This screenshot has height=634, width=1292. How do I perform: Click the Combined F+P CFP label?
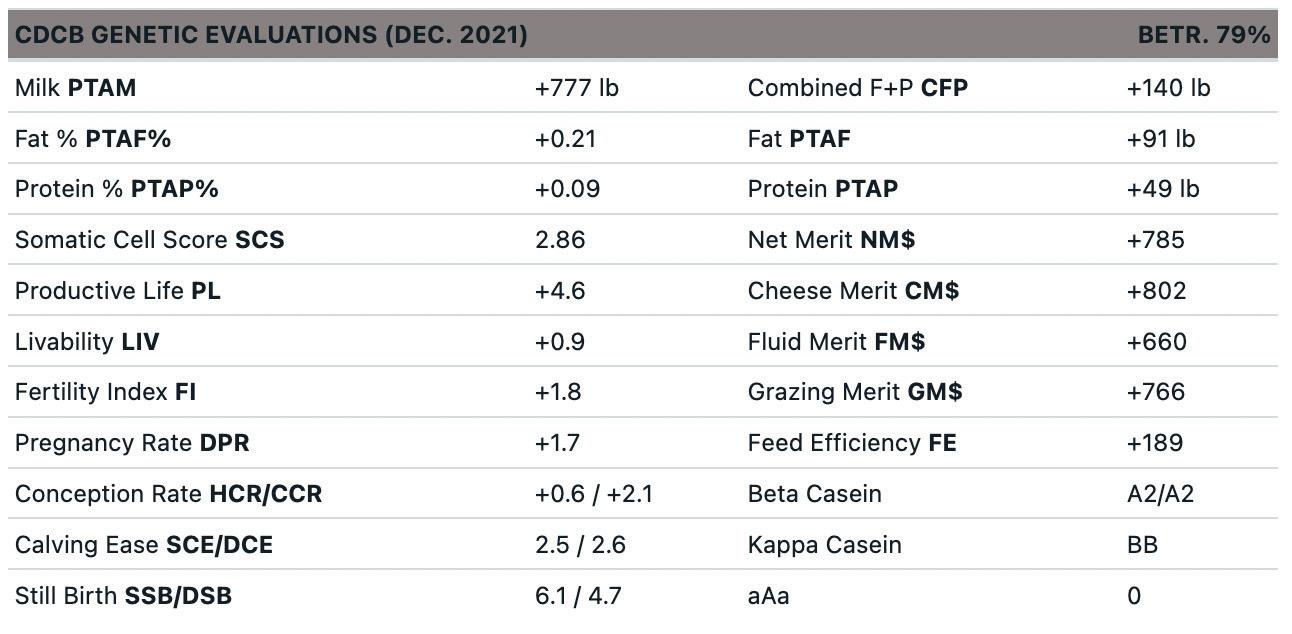tap(857, 88)
